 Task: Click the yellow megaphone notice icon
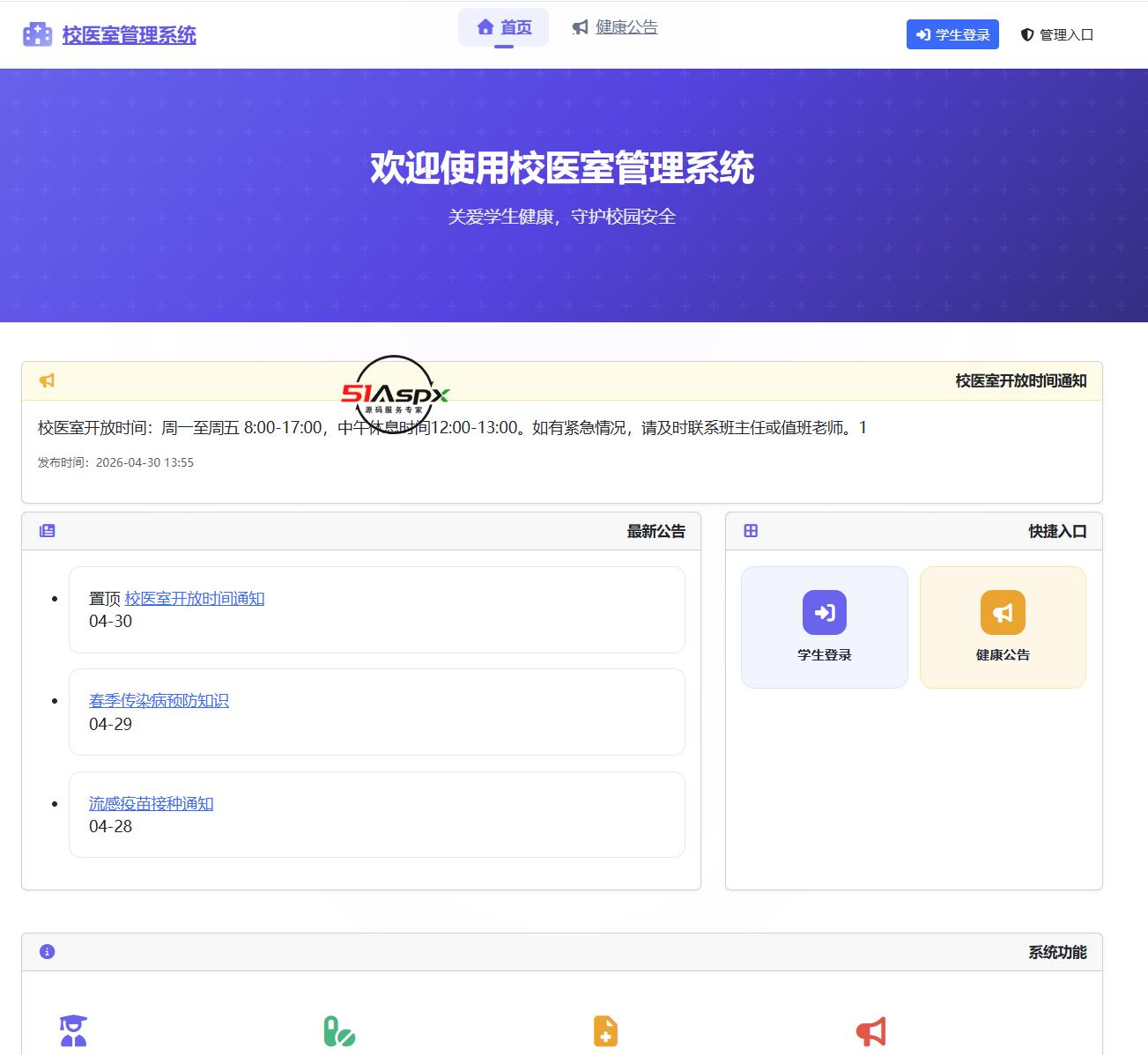tap(47, 380)
